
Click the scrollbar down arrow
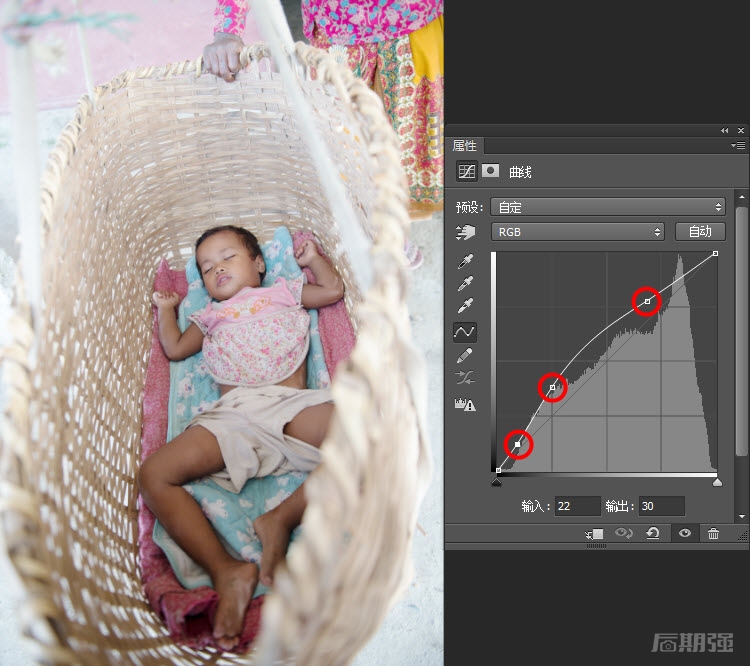point(742,517)
